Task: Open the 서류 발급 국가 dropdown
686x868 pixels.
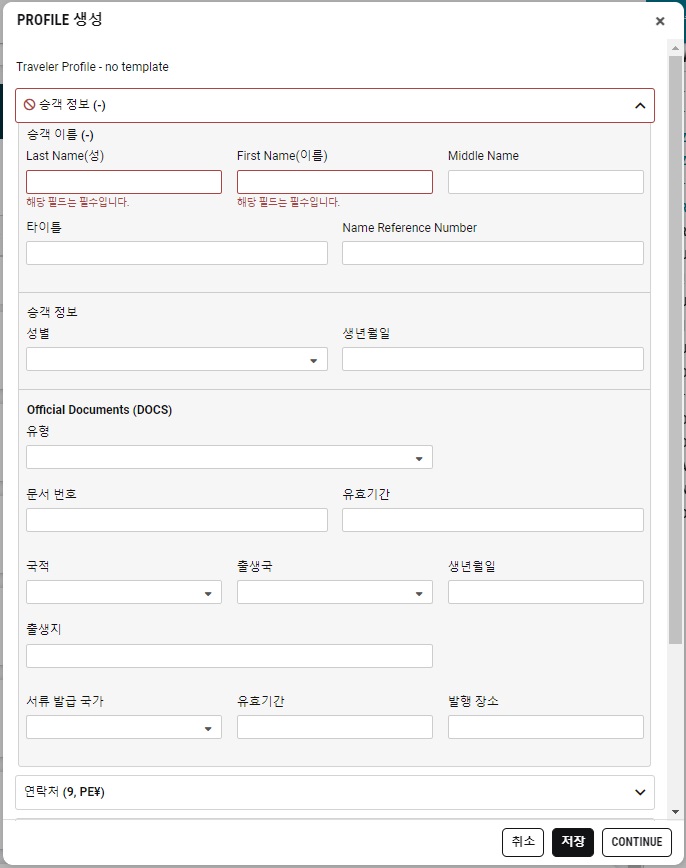Action: (x=124, y=727)
